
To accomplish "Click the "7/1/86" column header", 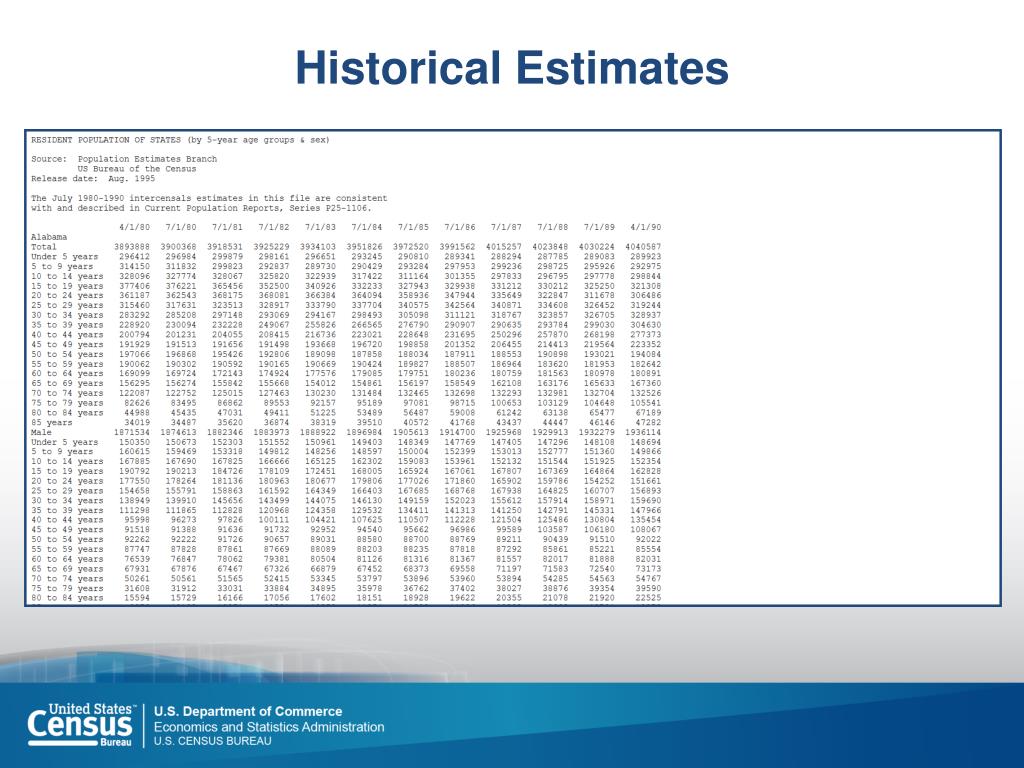I will [x=460, y=227].
